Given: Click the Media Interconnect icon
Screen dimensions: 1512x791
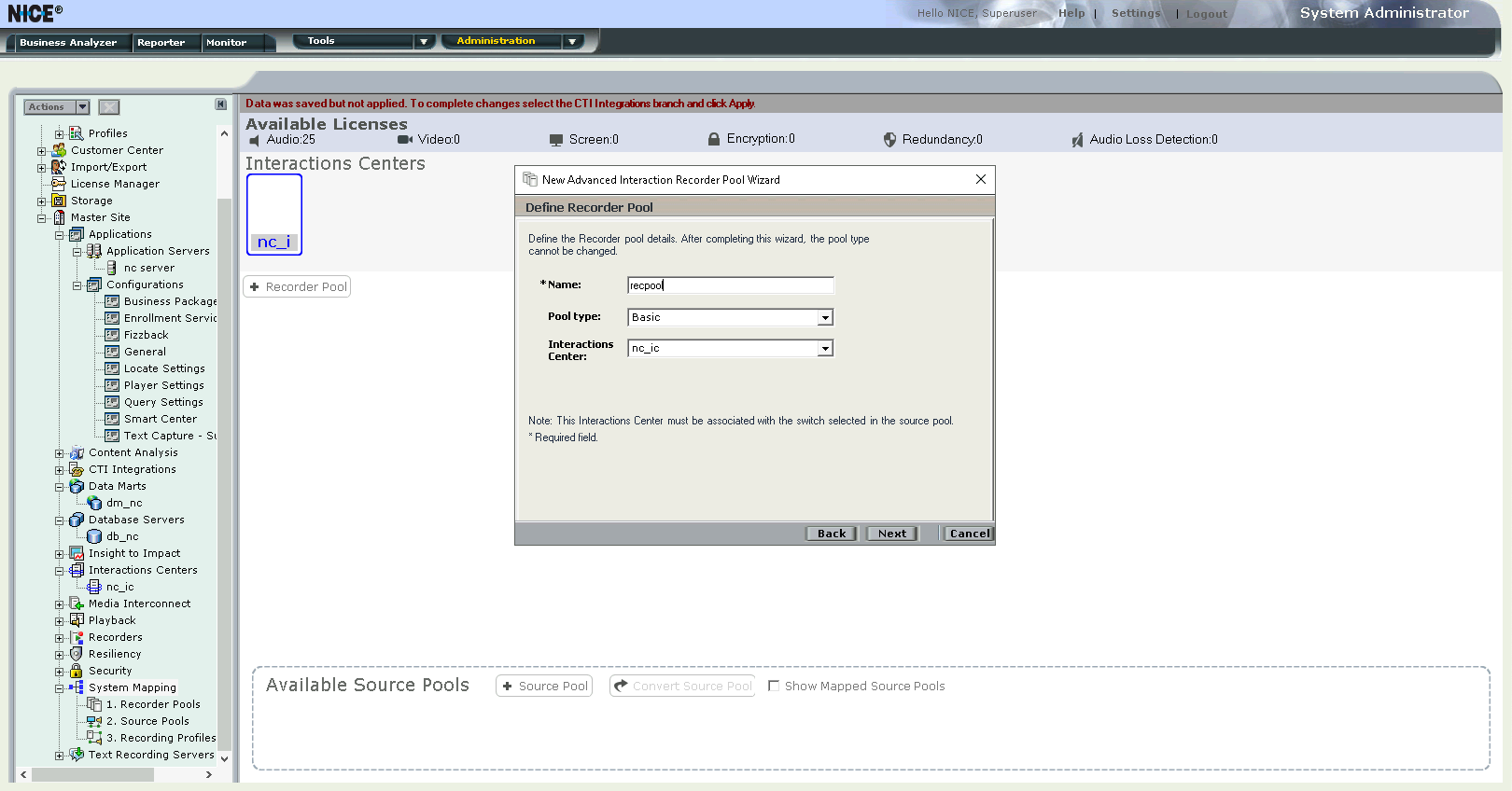Looking at the screenshot, I should pyautogui.click(x=77, y=604).
